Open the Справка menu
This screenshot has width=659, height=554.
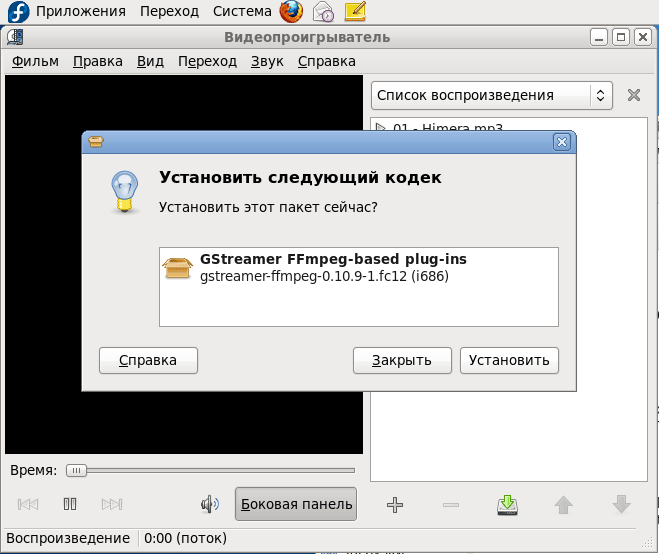click(327, 61)
